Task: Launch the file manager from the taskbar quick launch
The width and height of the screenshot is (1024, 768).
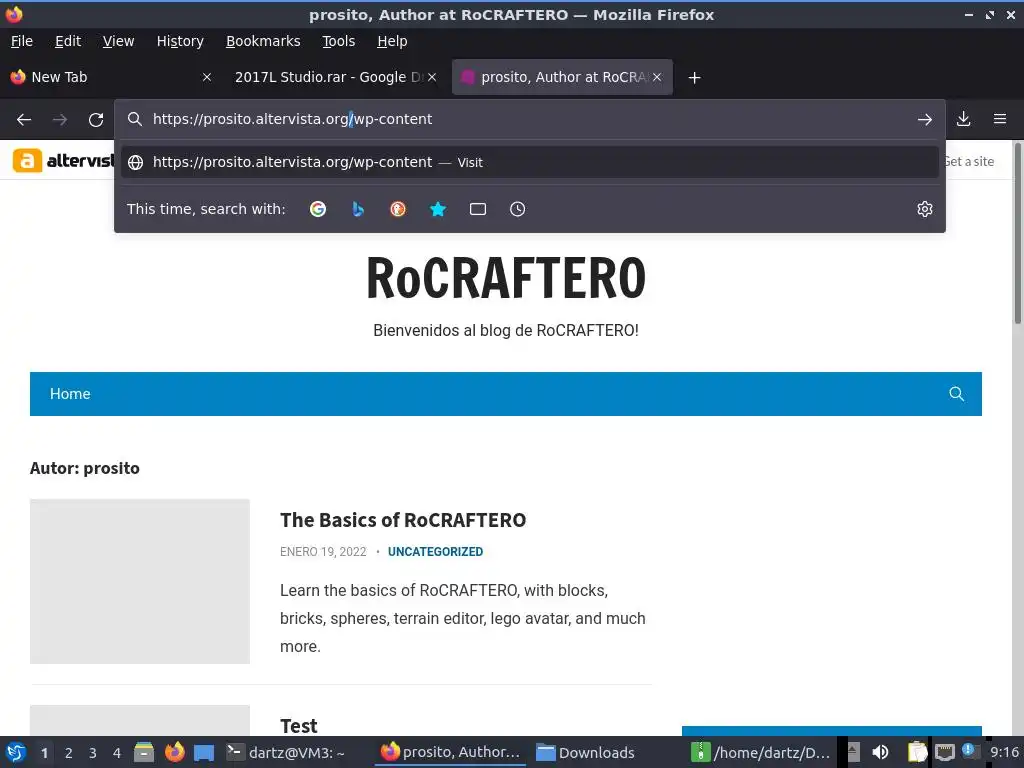Action: point(144,752)
